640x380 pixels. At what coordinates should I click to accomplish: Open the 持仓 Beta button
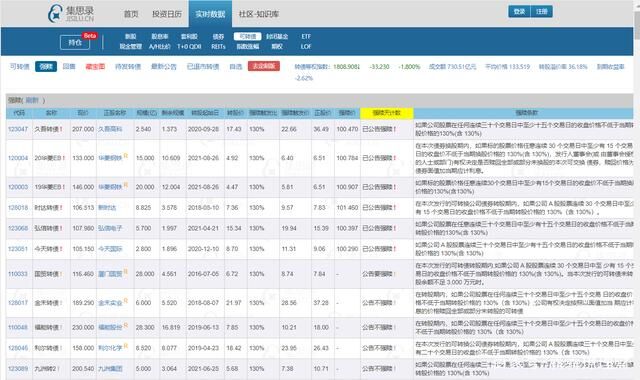tap(75, 42)
